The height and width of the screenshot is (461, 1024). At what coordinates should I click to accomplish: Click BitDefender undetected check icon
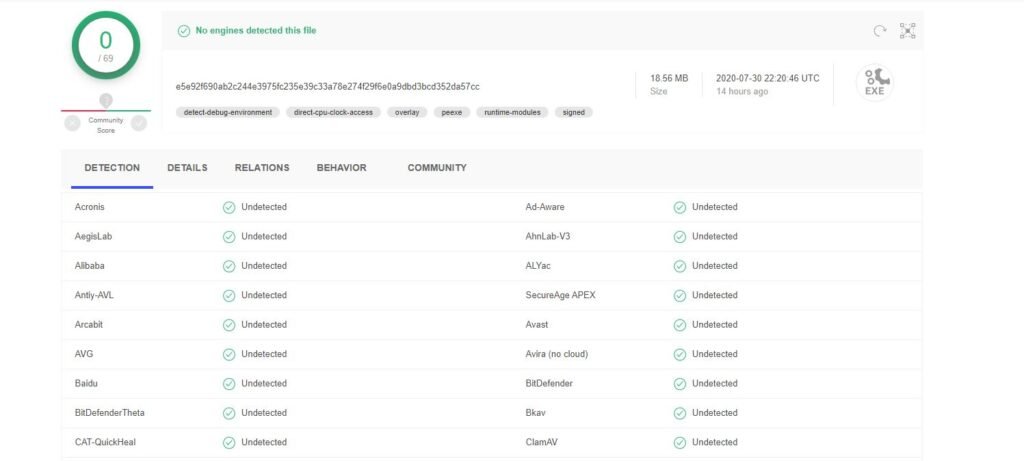click(680, 383)
